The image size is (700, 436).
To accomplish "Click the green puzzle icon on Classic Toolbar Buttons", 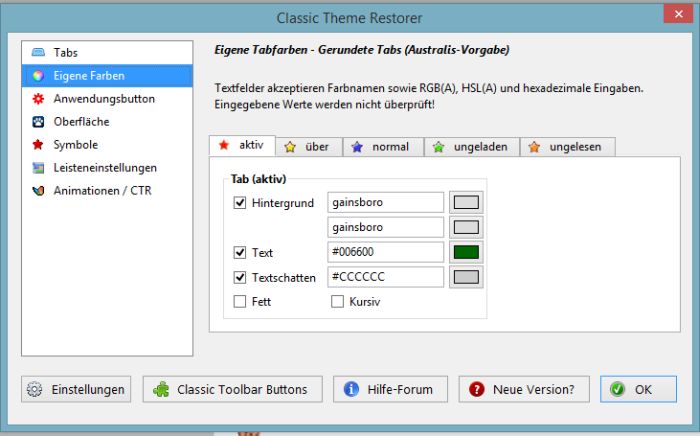I will [x=161, y=389].
